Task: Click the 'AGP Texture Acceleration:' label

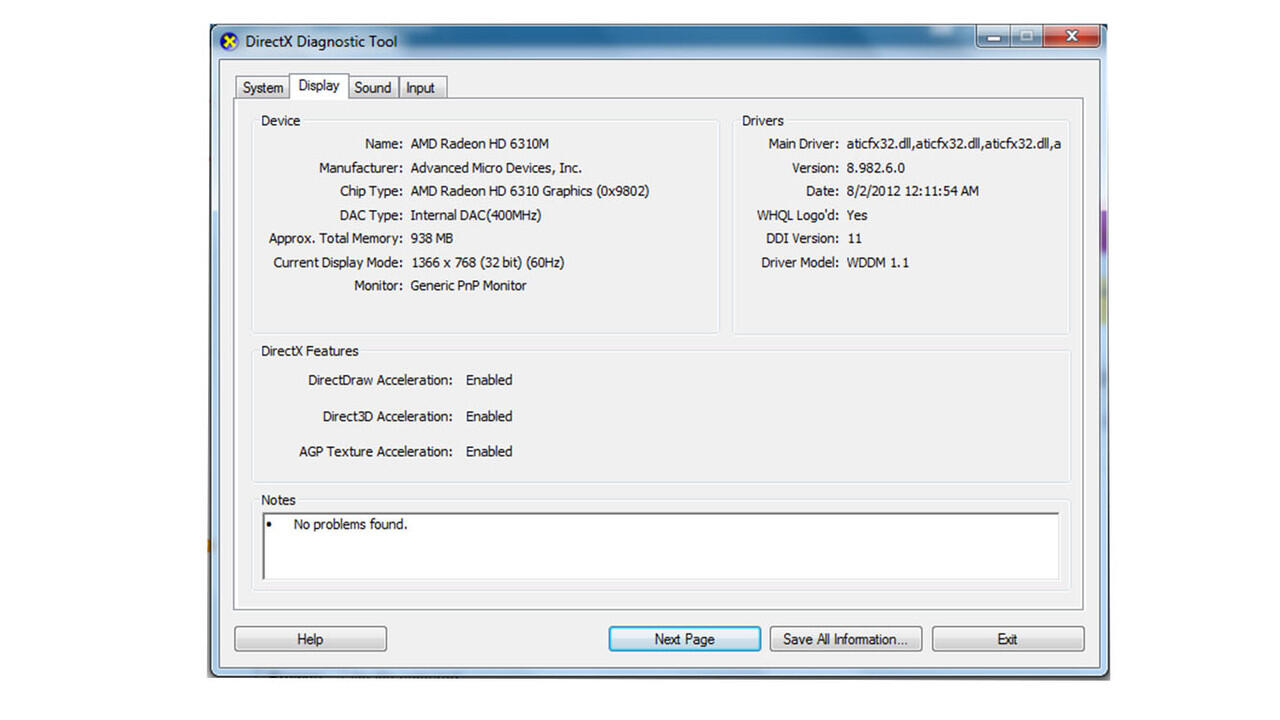Action: click(x=376, y=451)
